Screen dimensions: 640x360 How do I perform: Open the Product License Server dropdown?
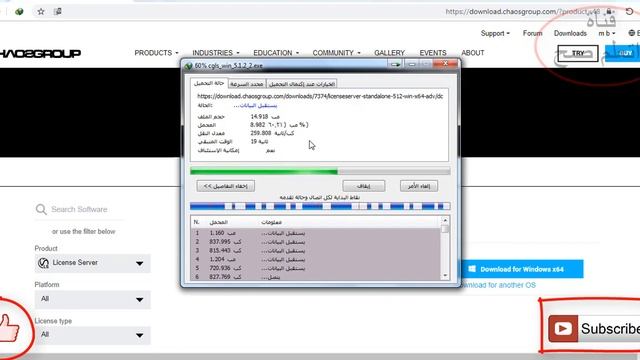click(x=92, y=263)
